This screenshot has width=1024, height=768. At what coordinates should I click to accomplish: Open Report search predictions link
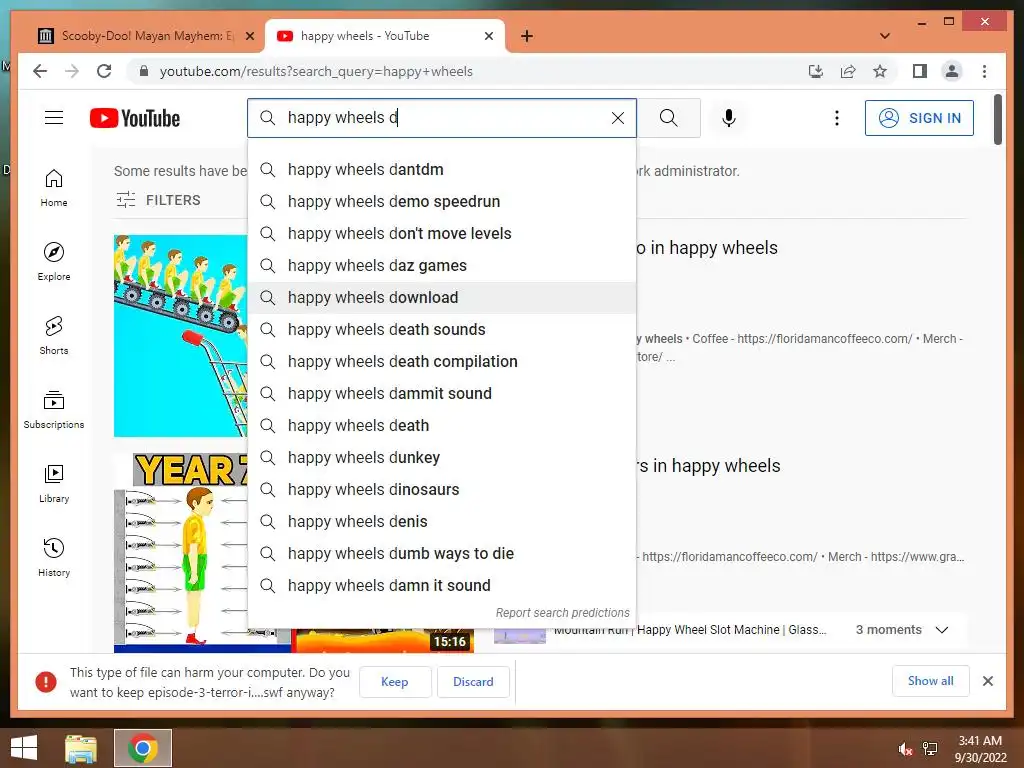[x=562, y=613]
